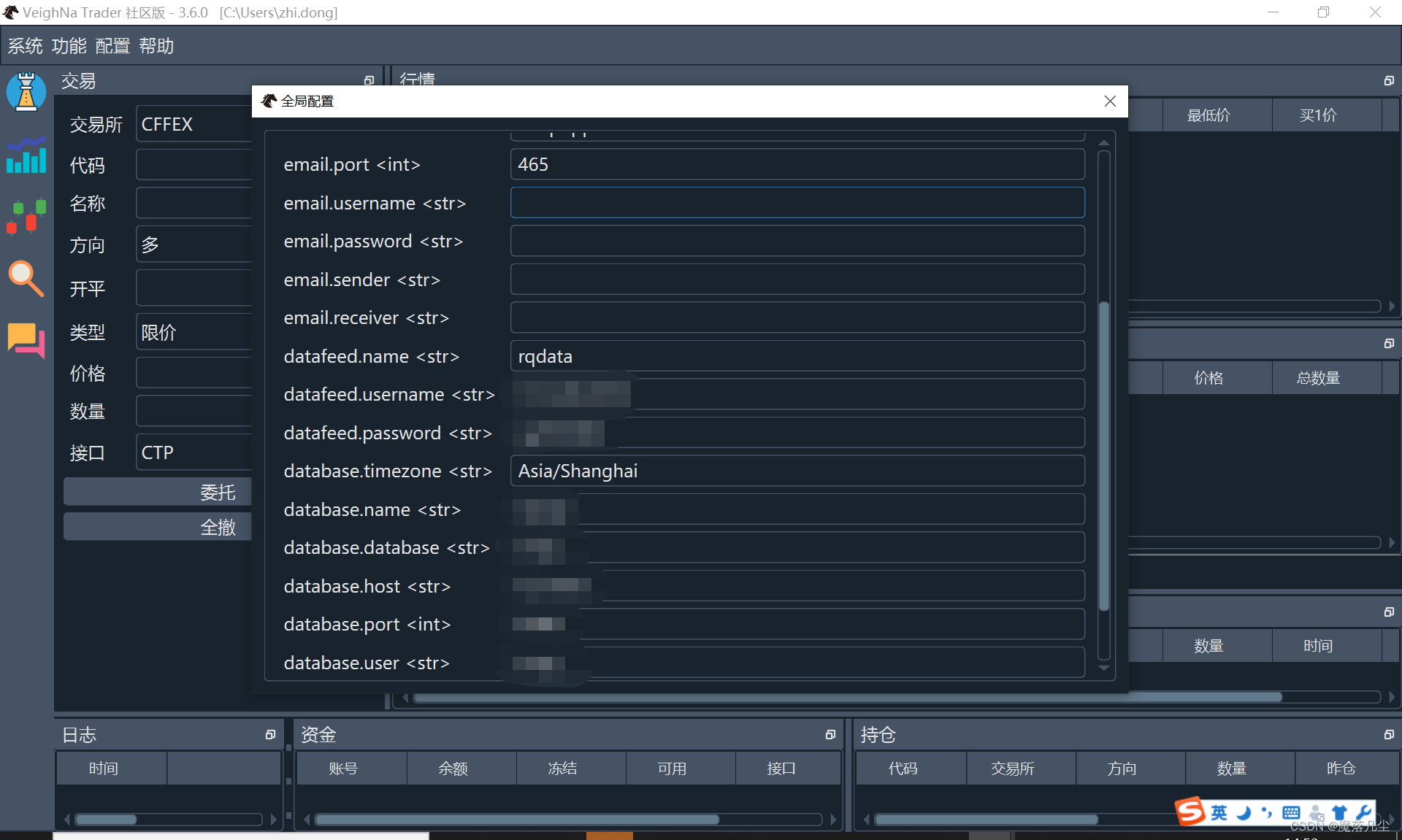Viewport: 1402px width, 840px height.
Task: Float the 日志 log panel
Action: 270,735
